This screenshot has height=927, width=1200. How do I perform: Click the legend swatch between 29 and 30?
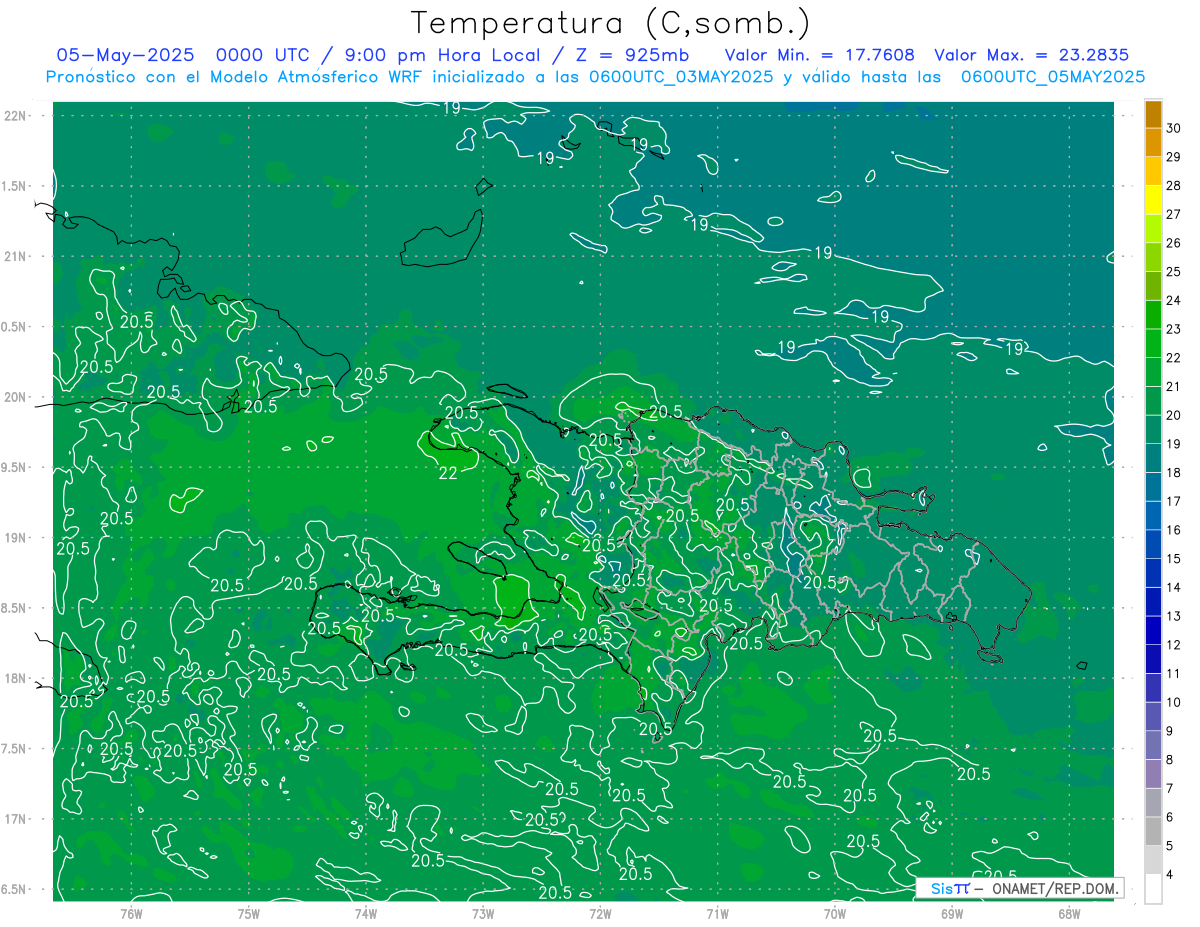[x=1154, y=142]
